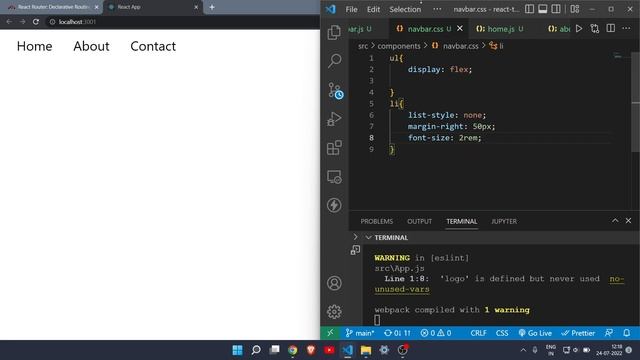640x360 pixels.
Task: Open the Contact link in the browser page
Action: 153,46
